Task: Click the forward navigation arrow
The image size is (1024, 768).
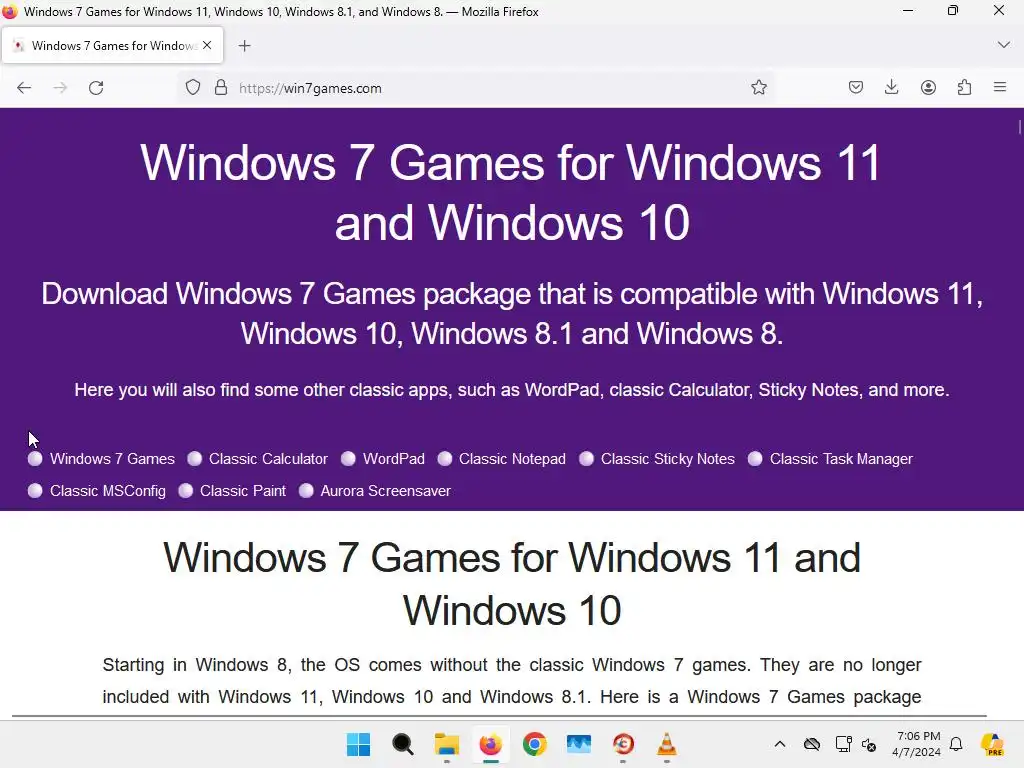Action: [60, 88]
